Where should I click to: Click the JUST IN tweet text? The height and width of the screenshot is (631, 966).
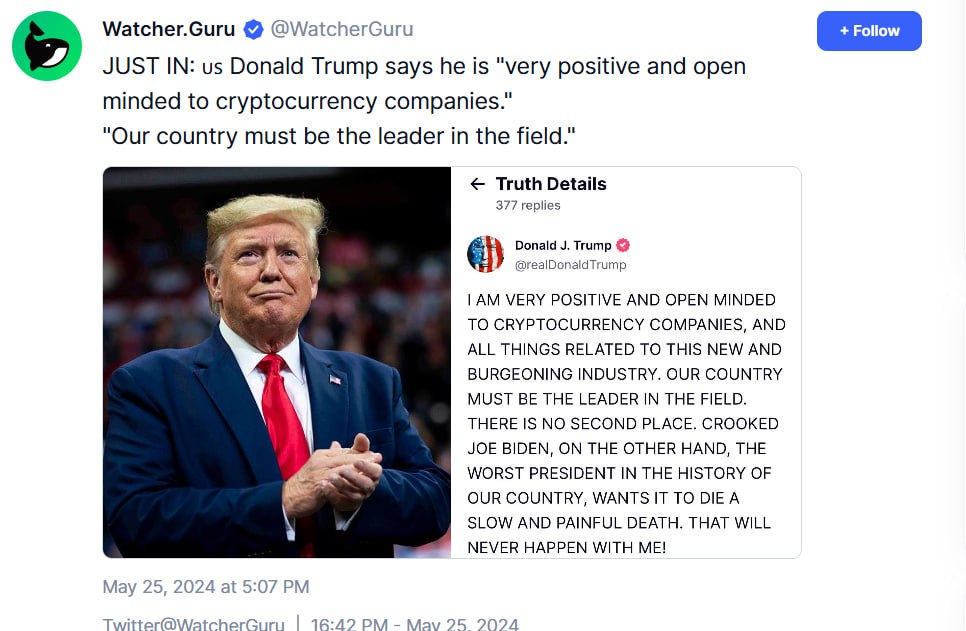424,101
